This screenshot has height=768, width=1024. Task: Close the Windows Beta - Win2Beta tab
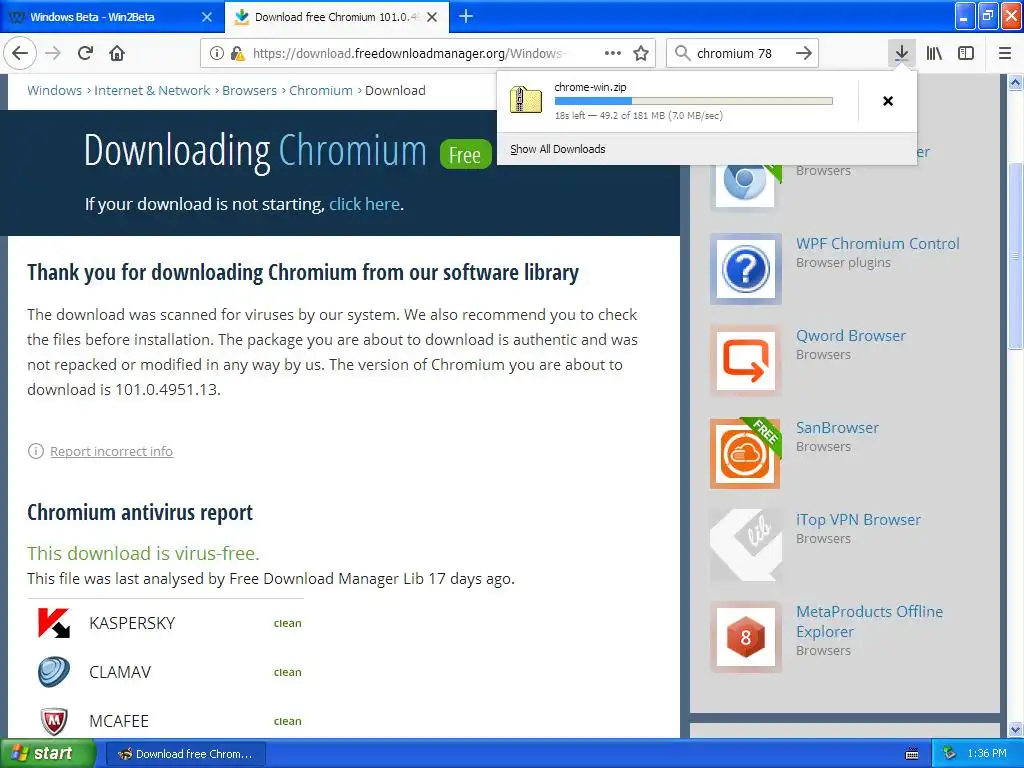point(206,17)
